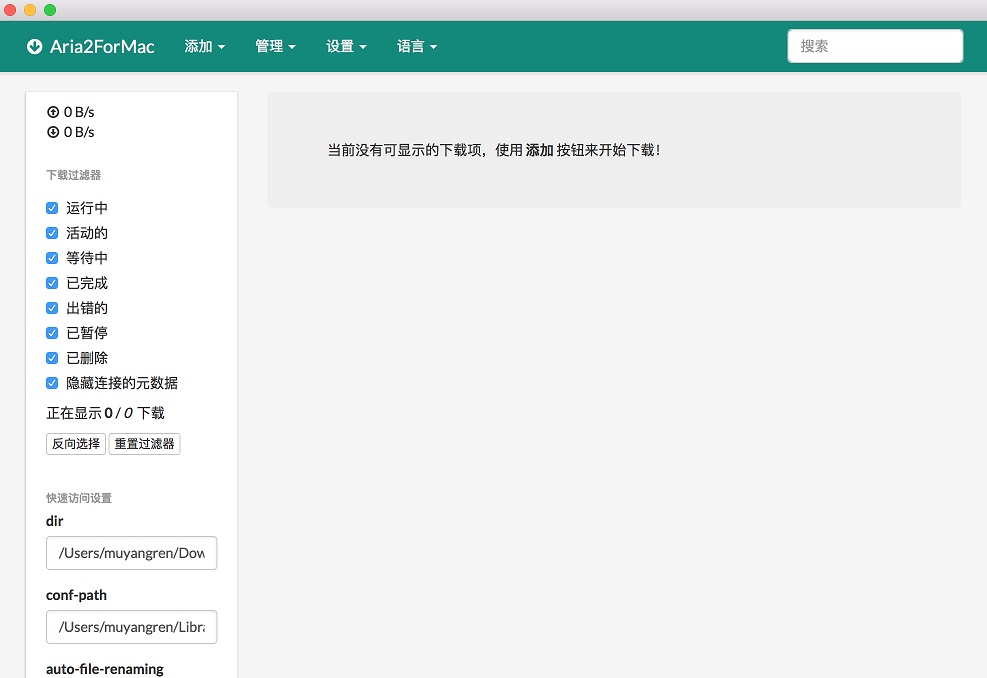Image resolution: width=987 pixels, height=678 pixels.
Task: Disable the 已完成 filter checkbox
Action: (x=52, y=283)
